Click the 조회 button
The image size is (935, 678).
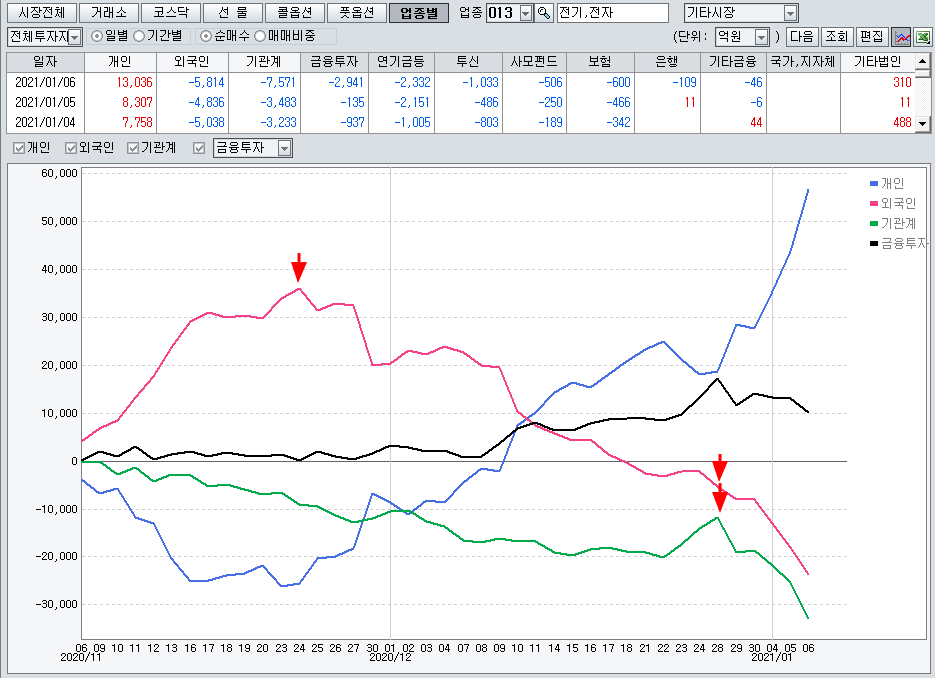pyautogui.click(x=837, y=36)
